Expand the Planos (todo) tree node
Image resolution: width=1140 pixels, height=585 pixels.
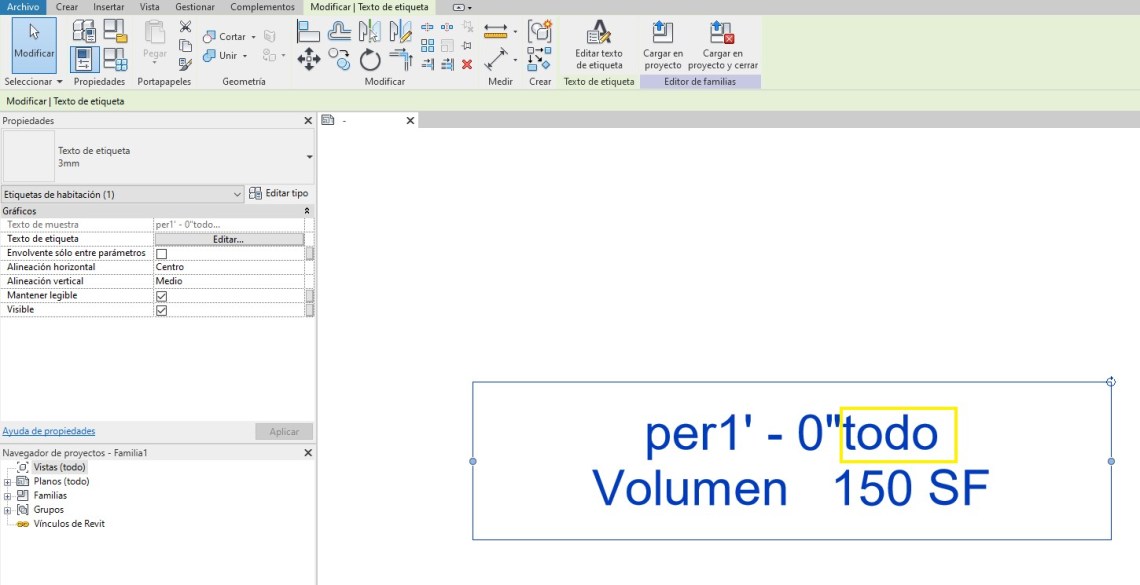[8, 482]
